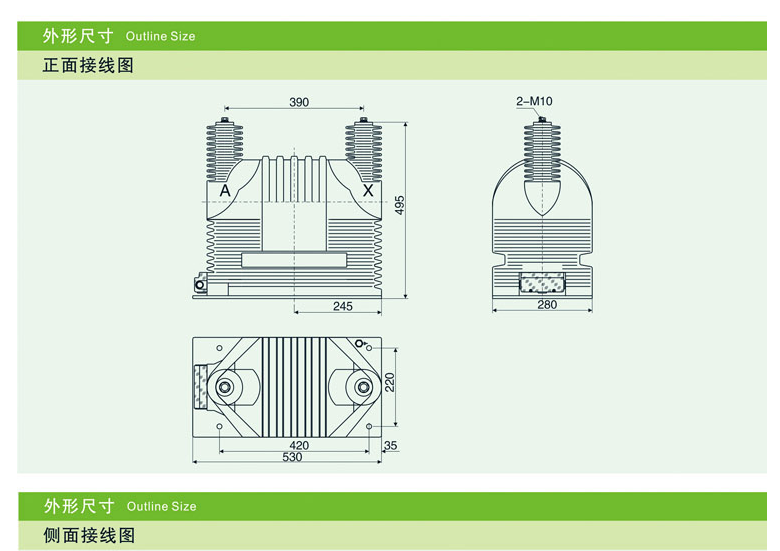The height and width of the screenshot is (551, 780).
Task: Click terminal label X on front view
Action: coord(367,190)
